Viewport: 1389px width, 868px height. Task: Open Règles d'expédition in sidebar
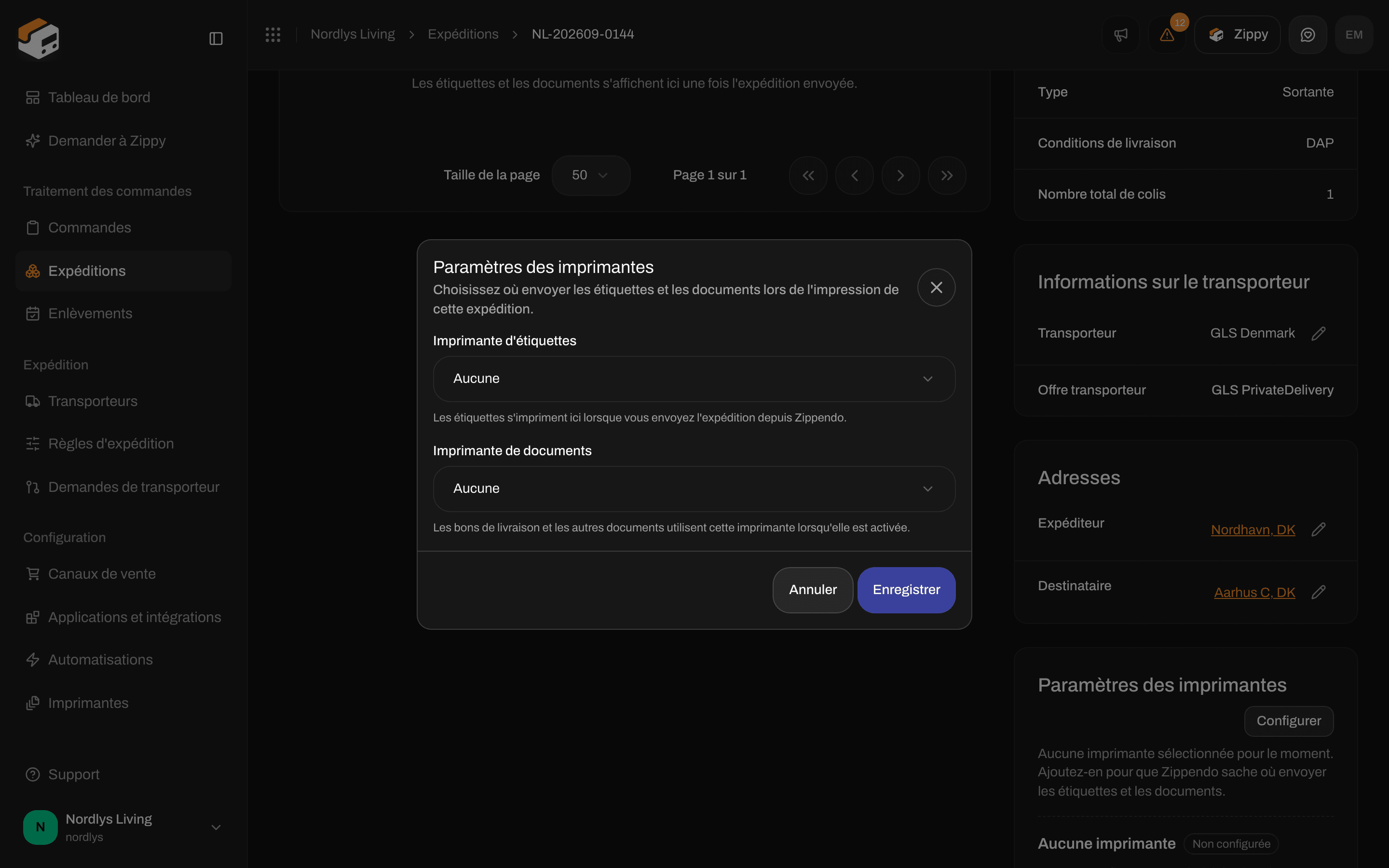click(x=123, y=444)
